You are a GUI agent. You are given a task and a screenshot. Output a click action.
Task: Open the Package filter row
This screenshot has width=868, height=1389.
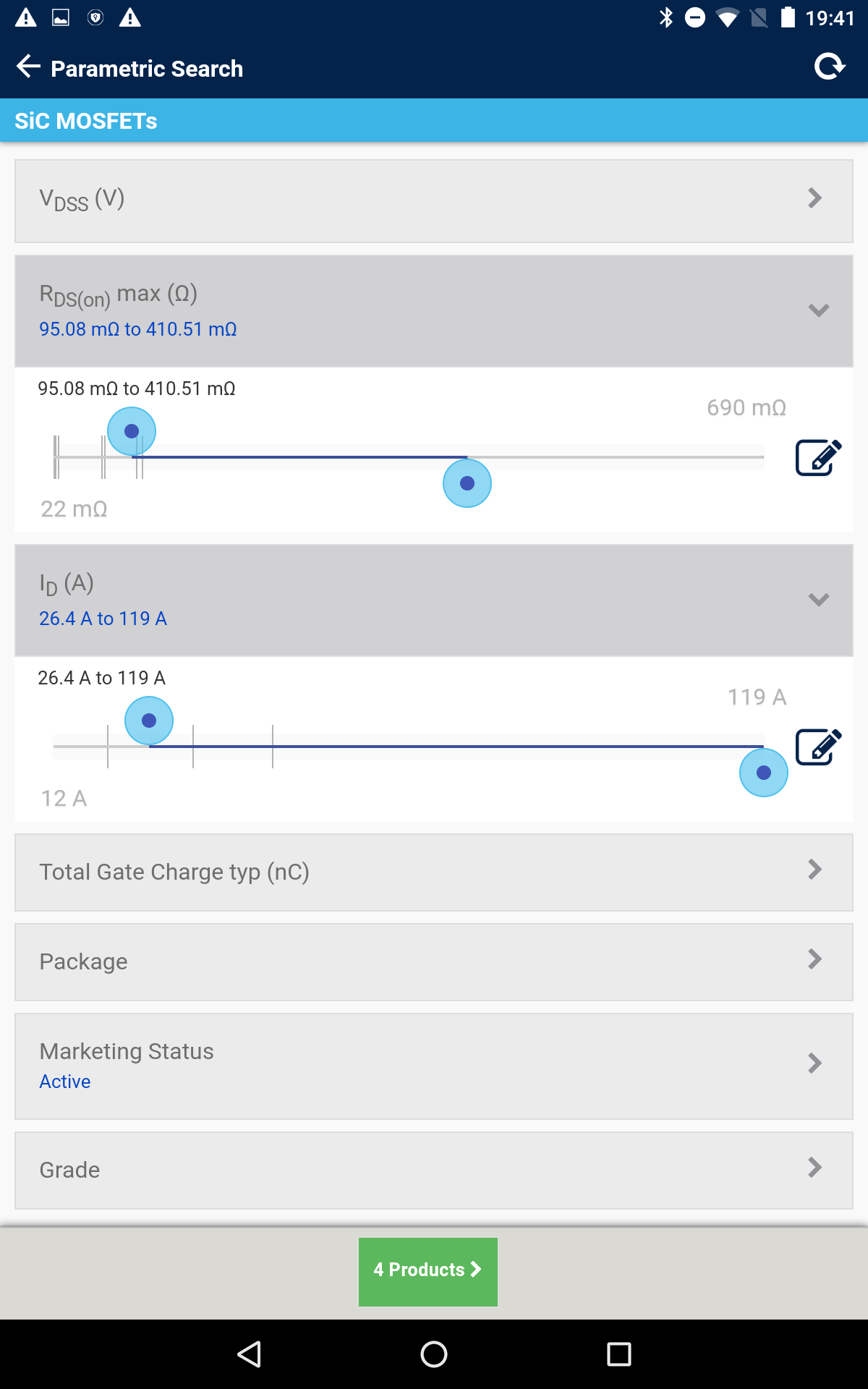point(434,962)
